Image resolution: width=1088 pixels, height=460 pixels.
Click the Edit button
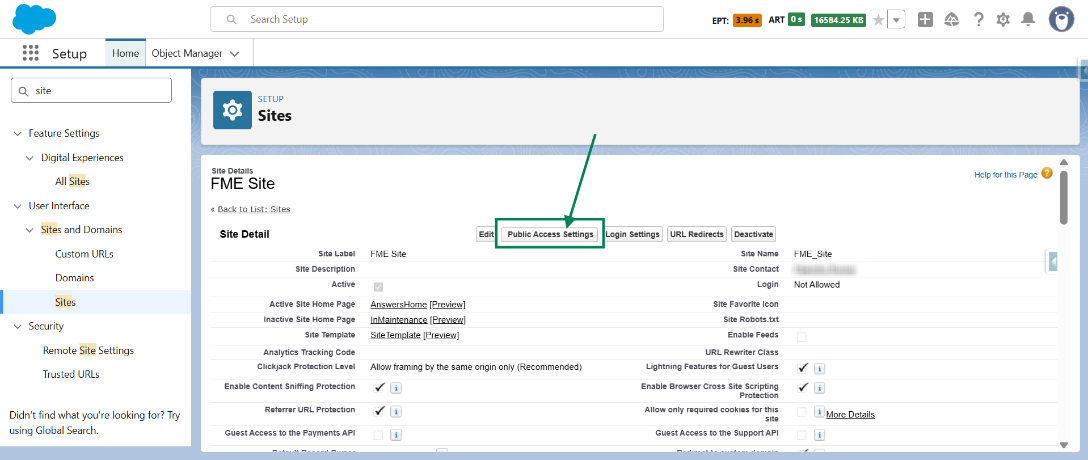[x=486, y=235]
